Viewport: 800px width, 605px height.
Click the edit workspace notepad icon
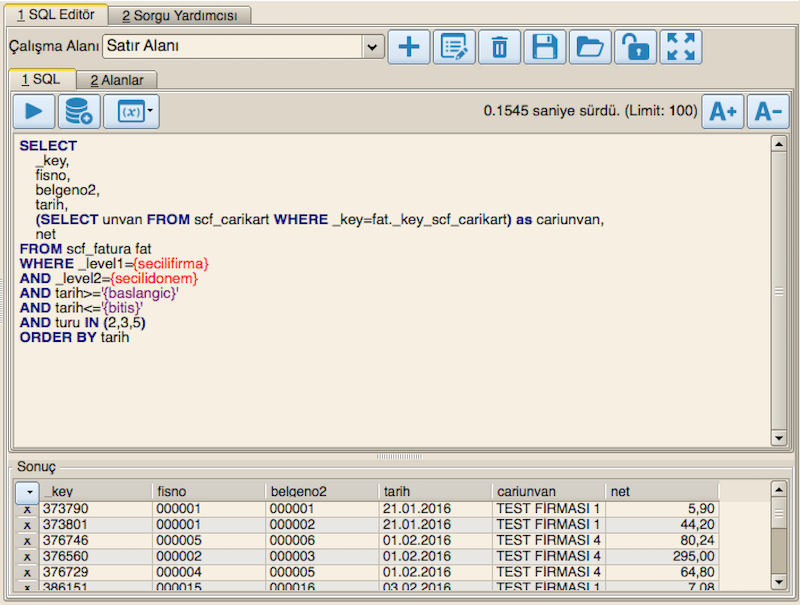(455, 47)
